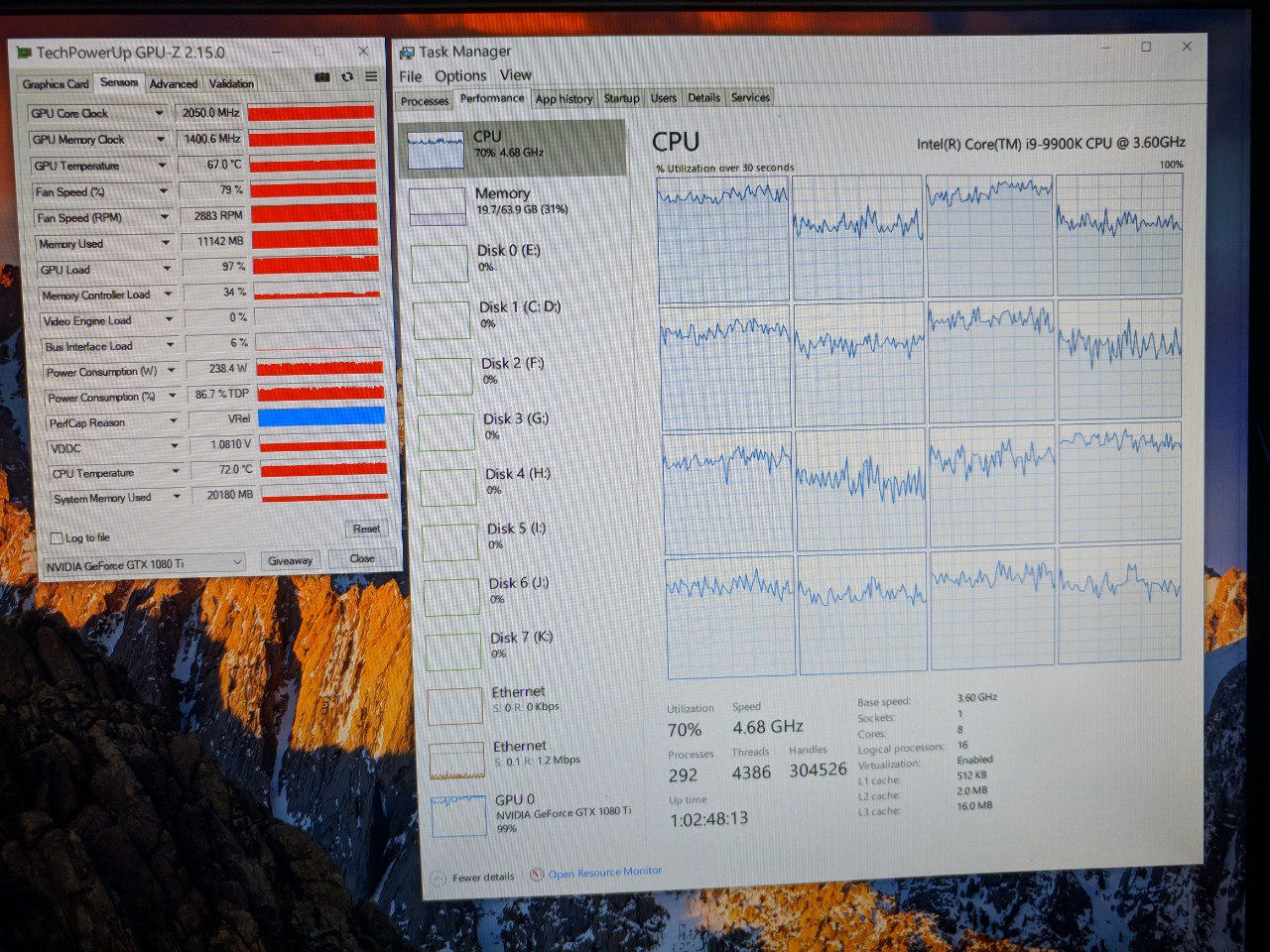Switch to the Processes tab

[x=425, y=101]
